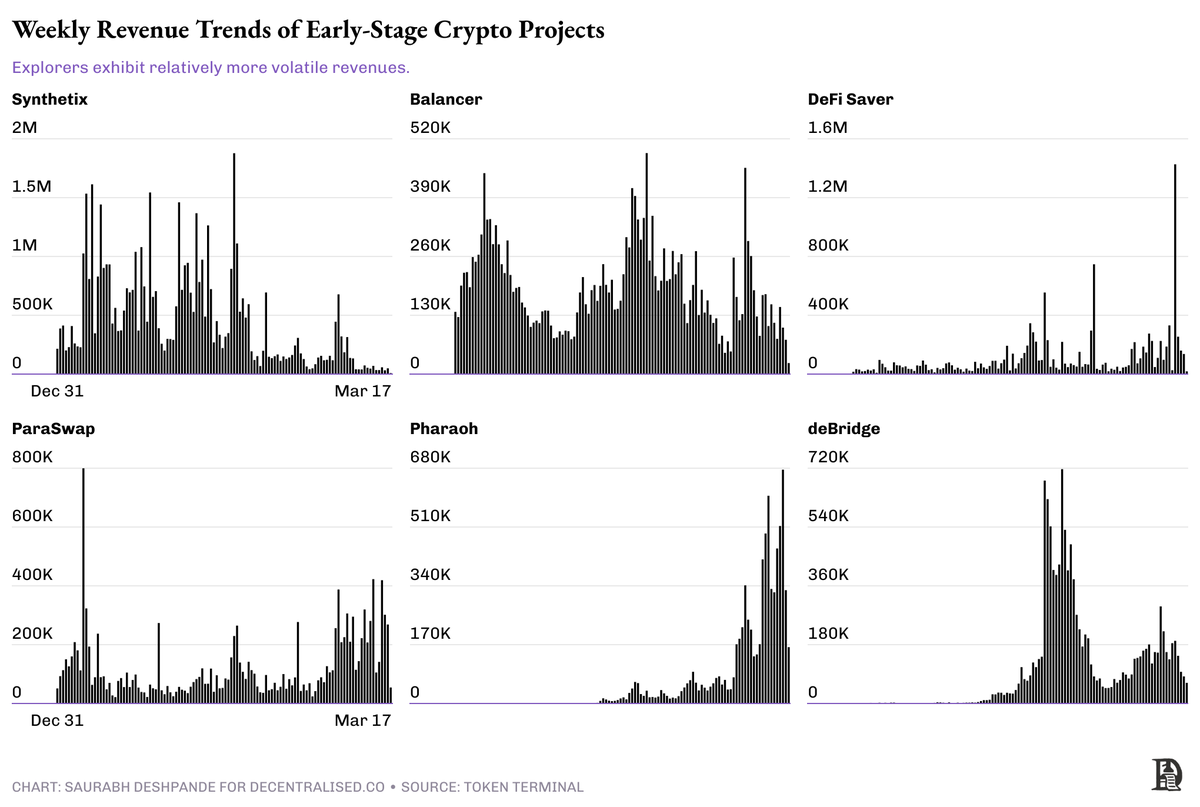Click the Balancer chart title
Screen dimensions: 1200x807
coord(446,99)
